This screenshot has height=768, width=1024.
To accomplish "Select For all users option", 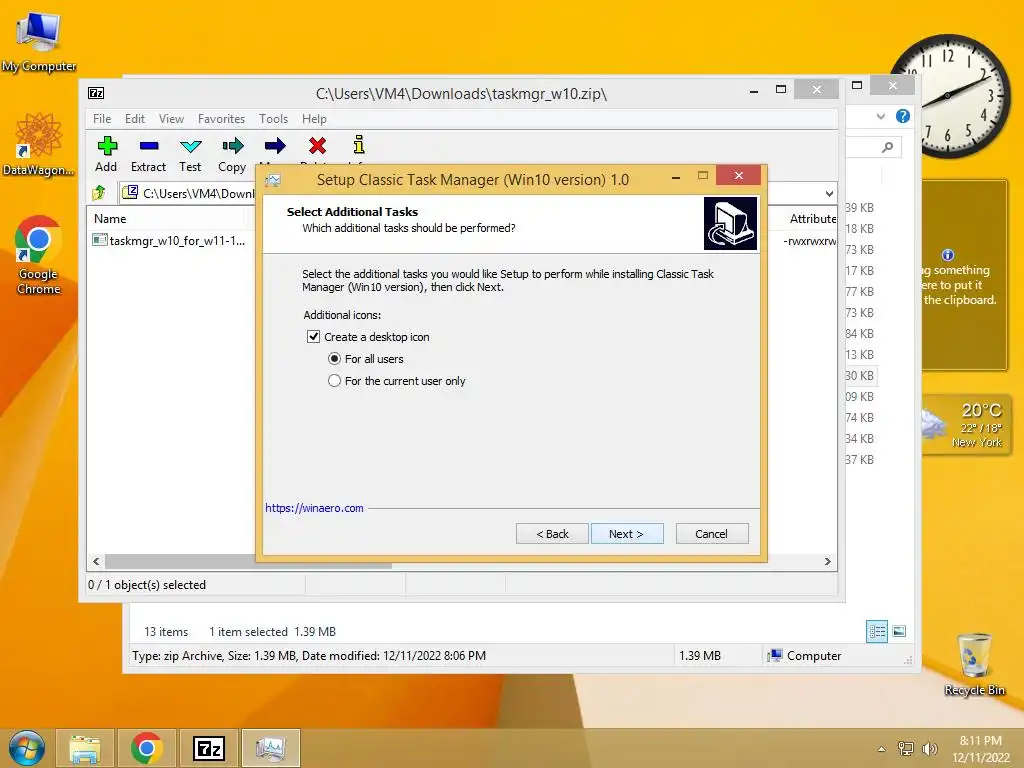I will 334,359.
